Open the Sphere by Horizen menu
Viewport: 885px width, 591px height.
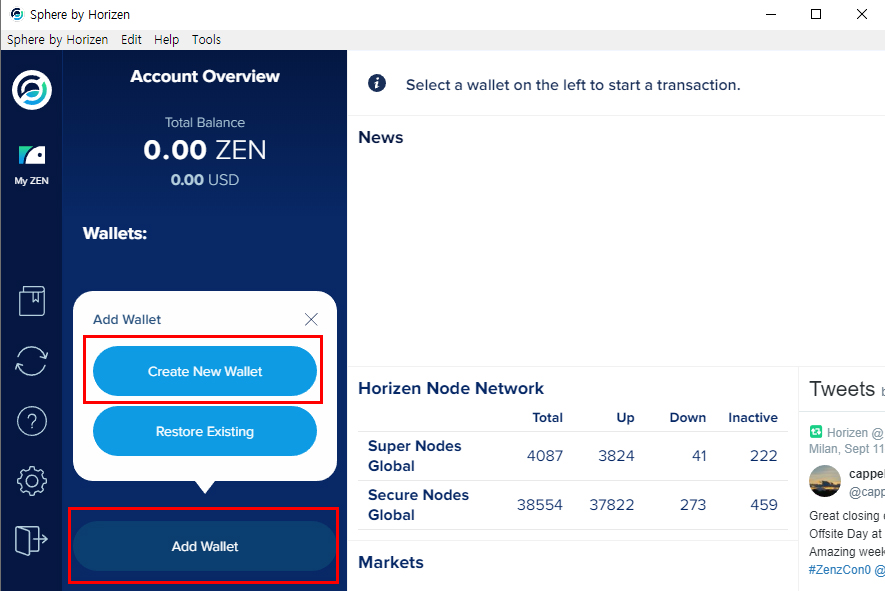click(58, 40)
